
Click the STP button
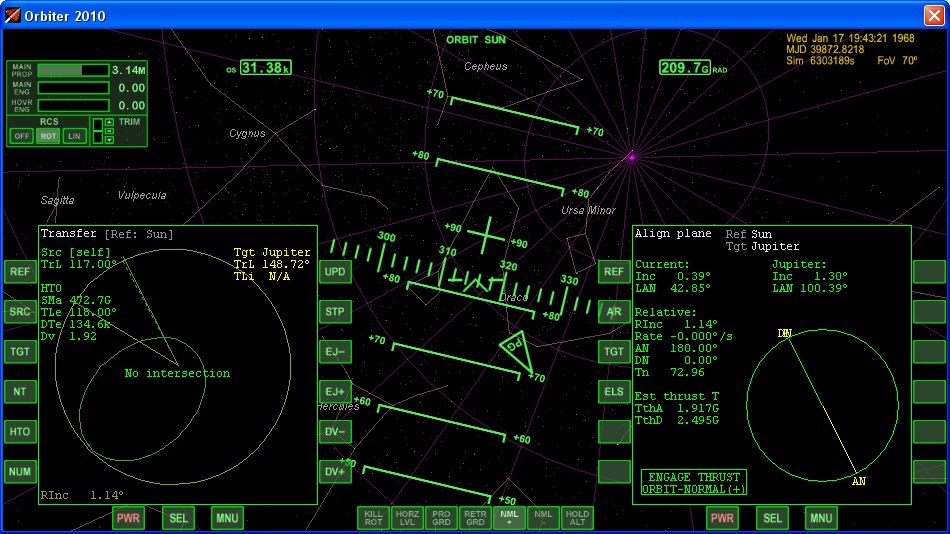(x=335, y=312)
